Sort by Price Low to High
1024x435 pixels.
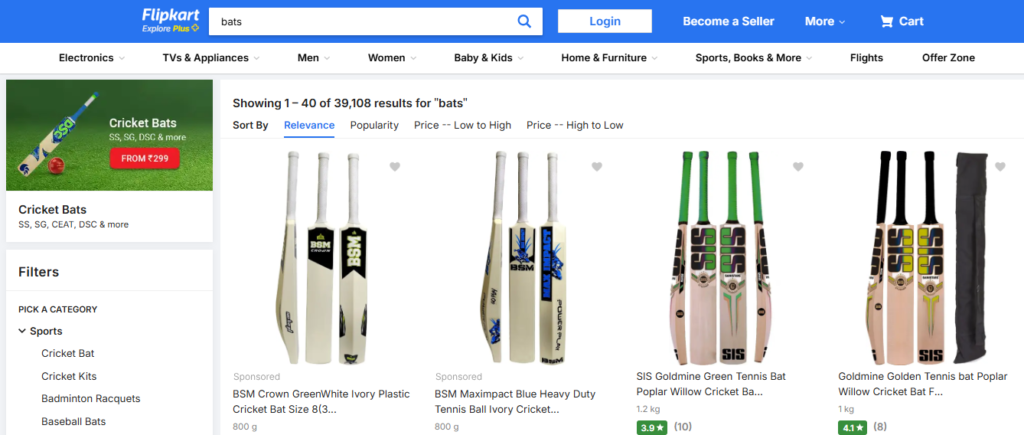[x=462, y=125]
